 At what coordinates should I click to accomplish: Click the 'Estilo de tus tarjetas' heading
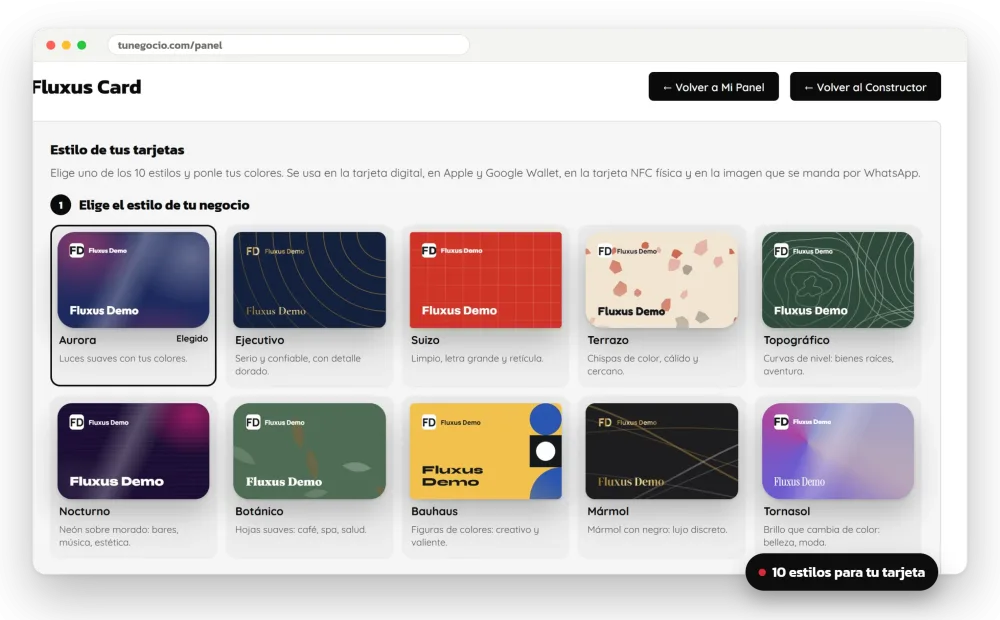point(117,150)
